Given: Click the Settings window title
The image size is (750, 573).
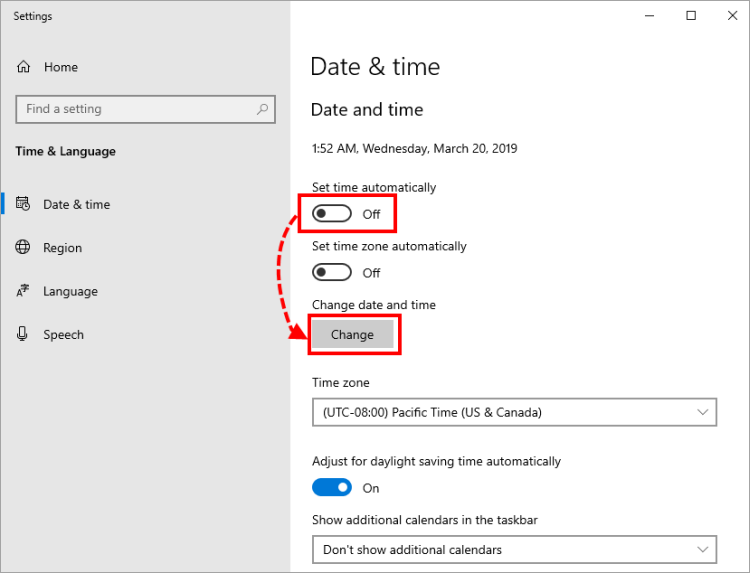Looking at the screenshot, I should click(x=33, y=16).
